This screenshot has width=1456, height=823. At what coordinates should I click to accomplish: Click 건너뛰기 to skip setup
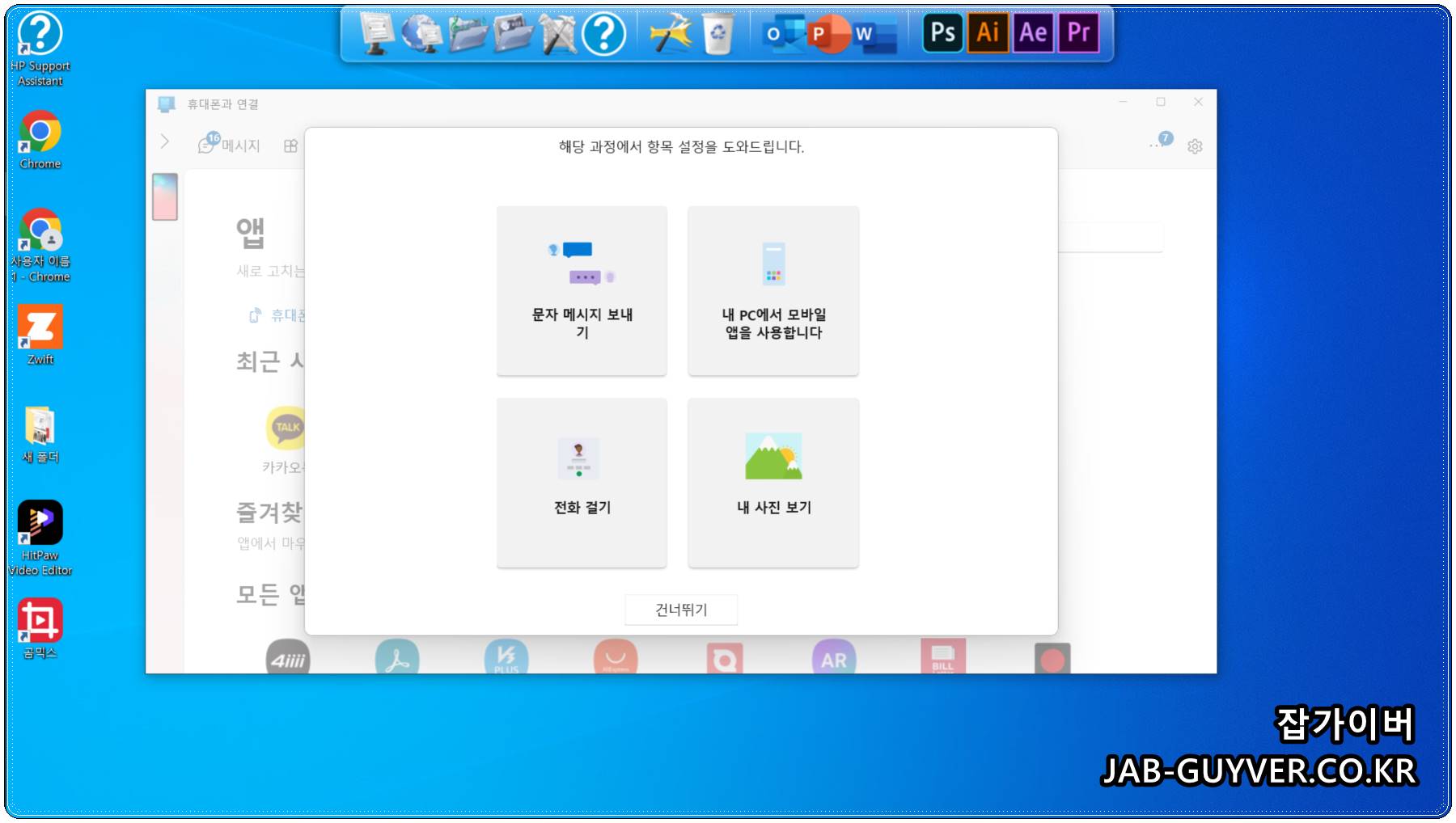point(680,610)
